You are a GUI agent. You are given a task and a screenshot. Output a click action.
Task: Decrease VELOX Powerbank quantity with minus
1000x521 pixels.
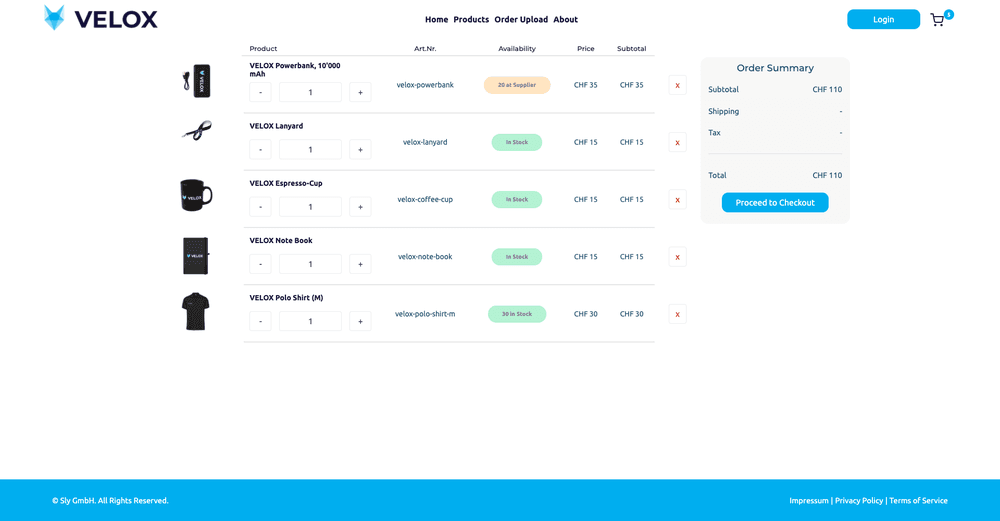click(260, 92)
